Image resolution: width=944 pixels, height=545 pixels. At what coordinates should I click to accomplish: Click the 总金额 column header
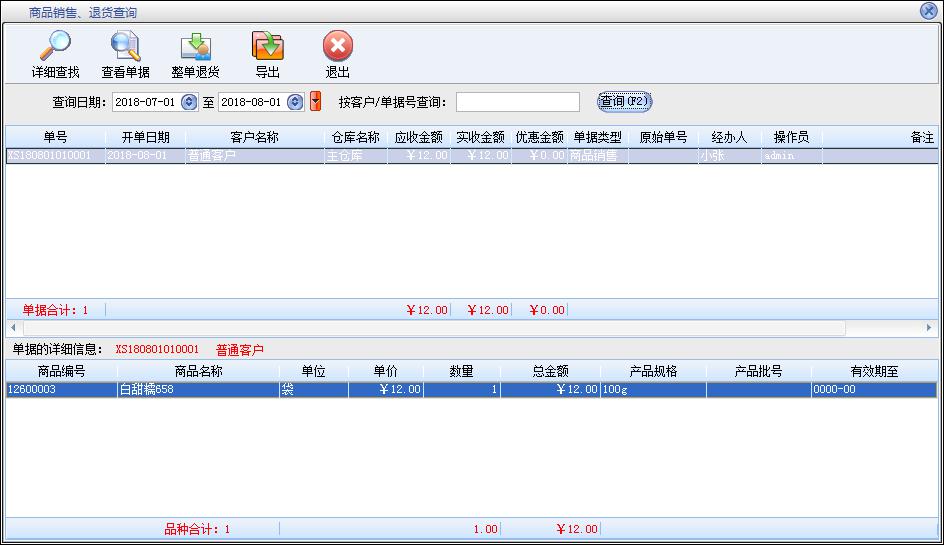550,371
